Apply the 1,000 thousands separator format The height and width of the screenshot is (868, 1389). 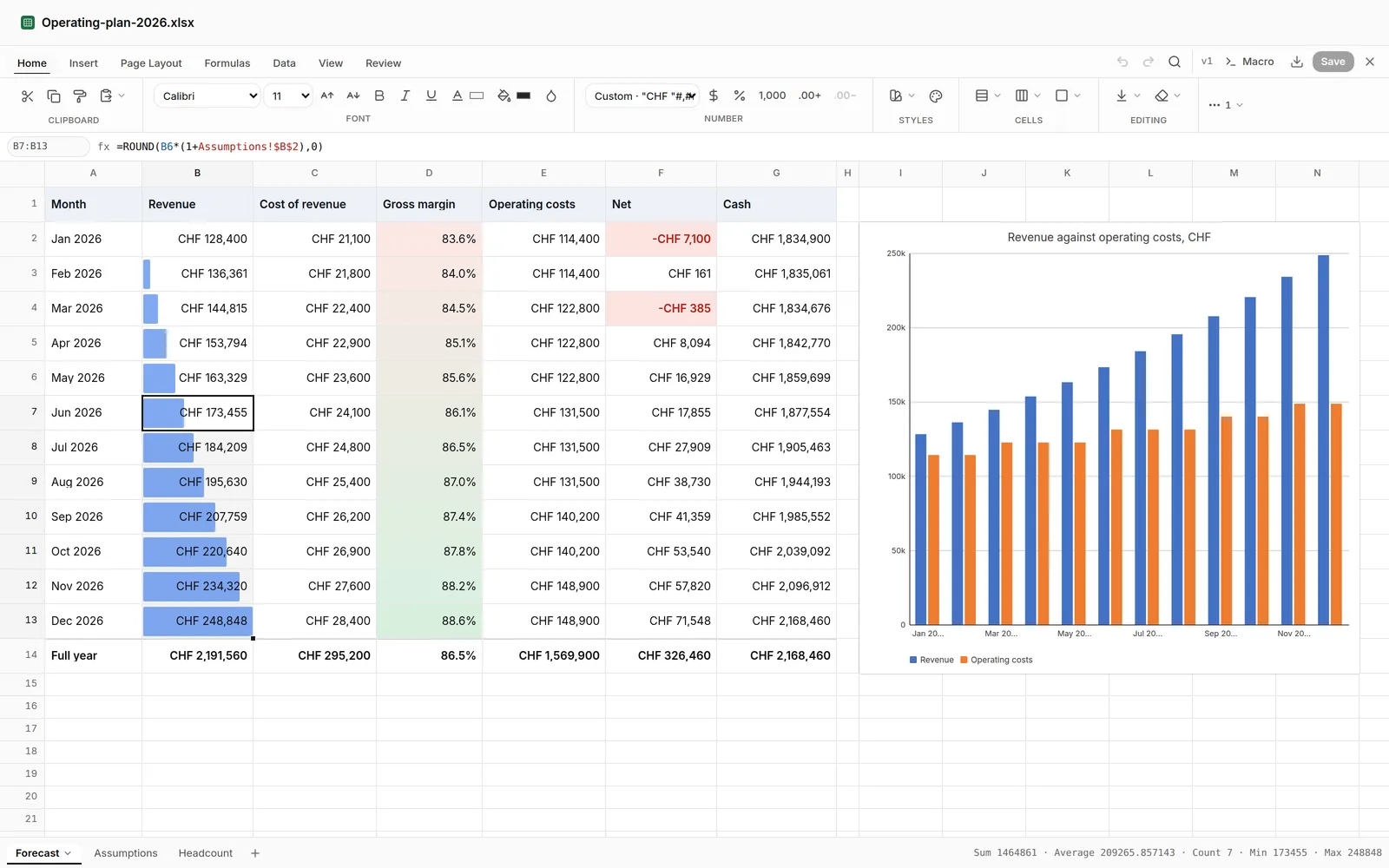click(772, 96)
